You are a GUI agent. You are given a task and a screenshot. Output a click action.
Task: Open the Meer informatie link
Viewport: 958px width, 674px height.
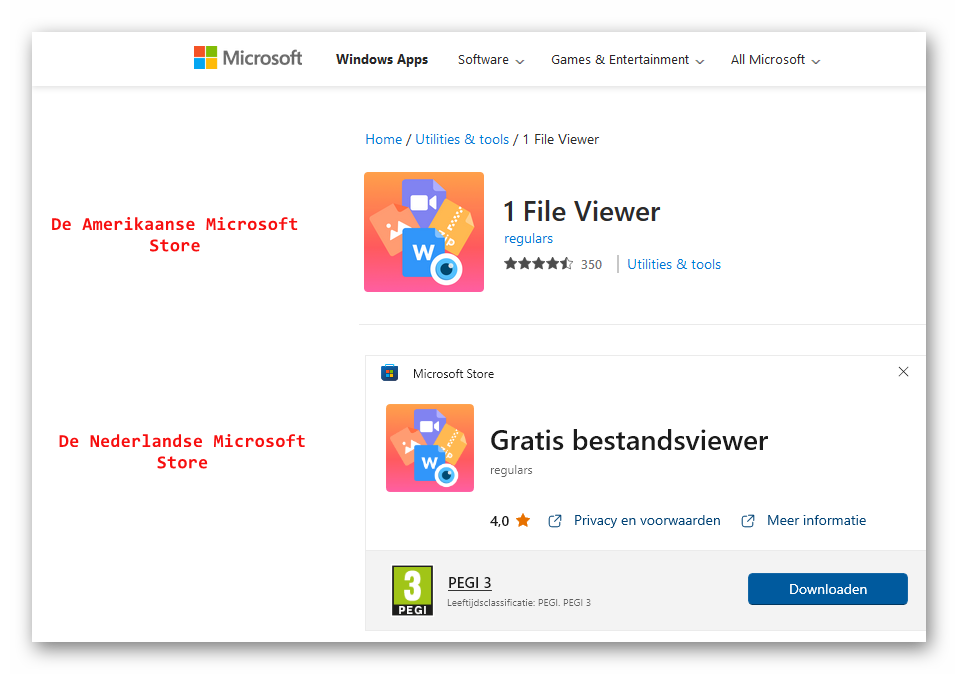816,521
